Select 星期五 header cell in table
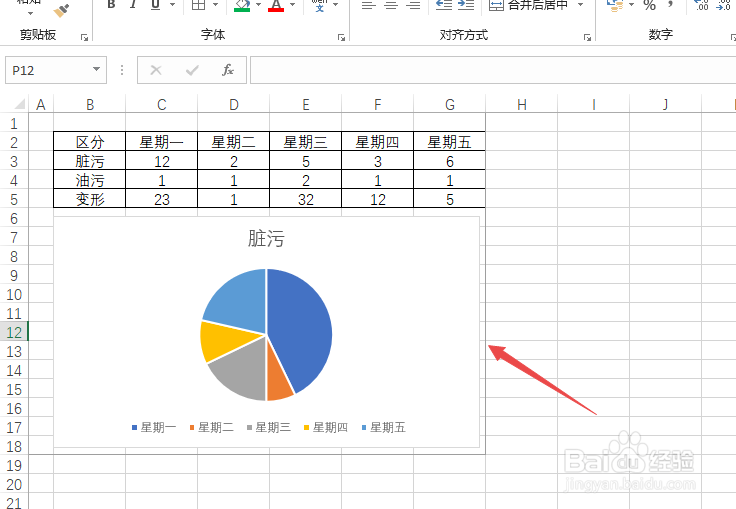Viewport: 736px width, 509px height. coord(449,142)
